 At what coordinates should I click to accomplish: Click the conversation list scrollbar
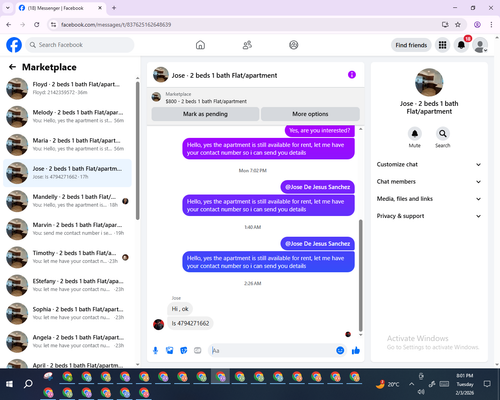pyautogui.click(x=137, y=151)
